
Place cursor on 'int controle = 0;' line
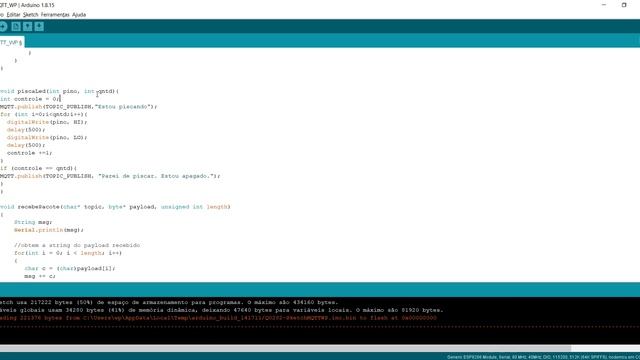30,99
